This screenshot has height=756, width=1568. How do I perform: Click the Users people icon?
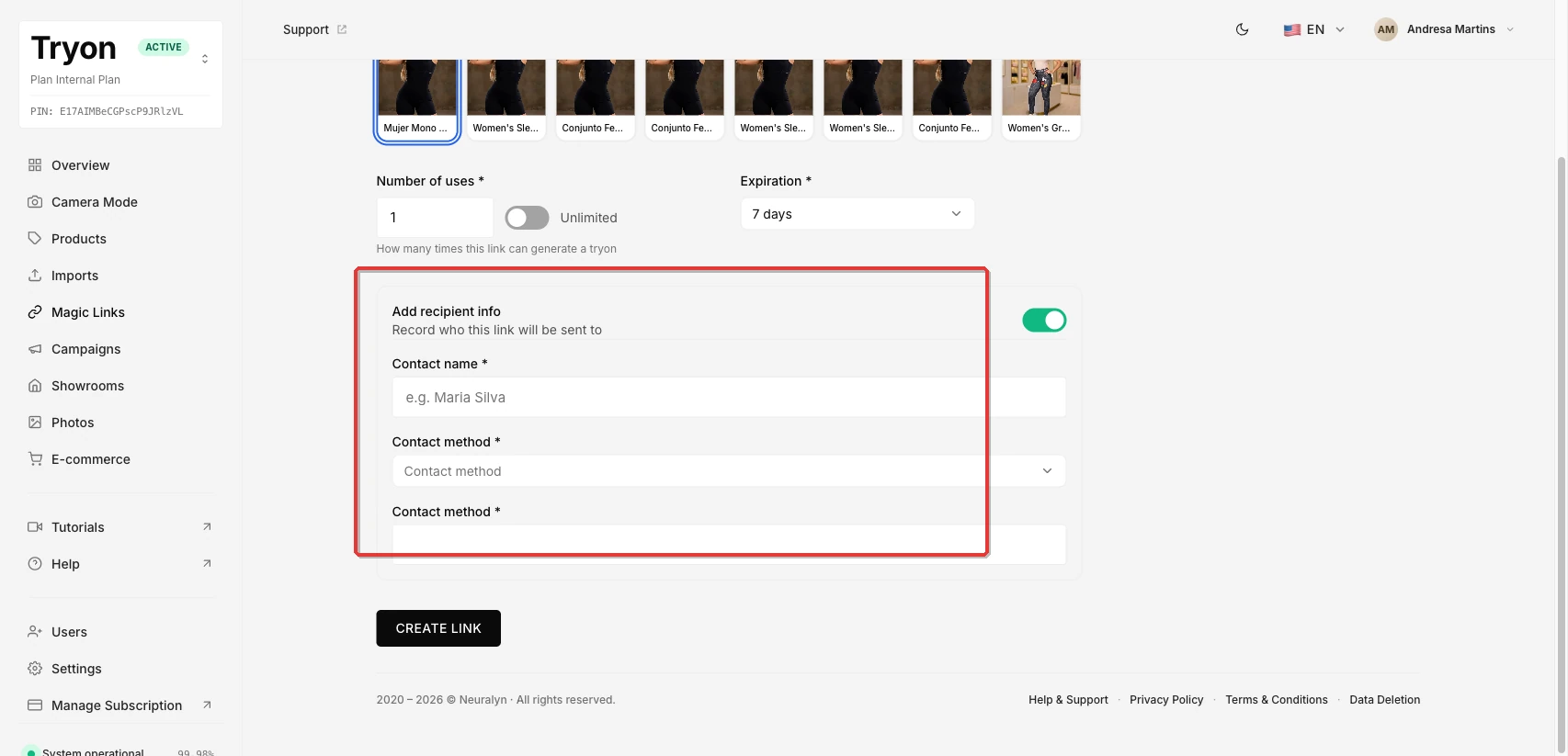(x=35, y=632)
